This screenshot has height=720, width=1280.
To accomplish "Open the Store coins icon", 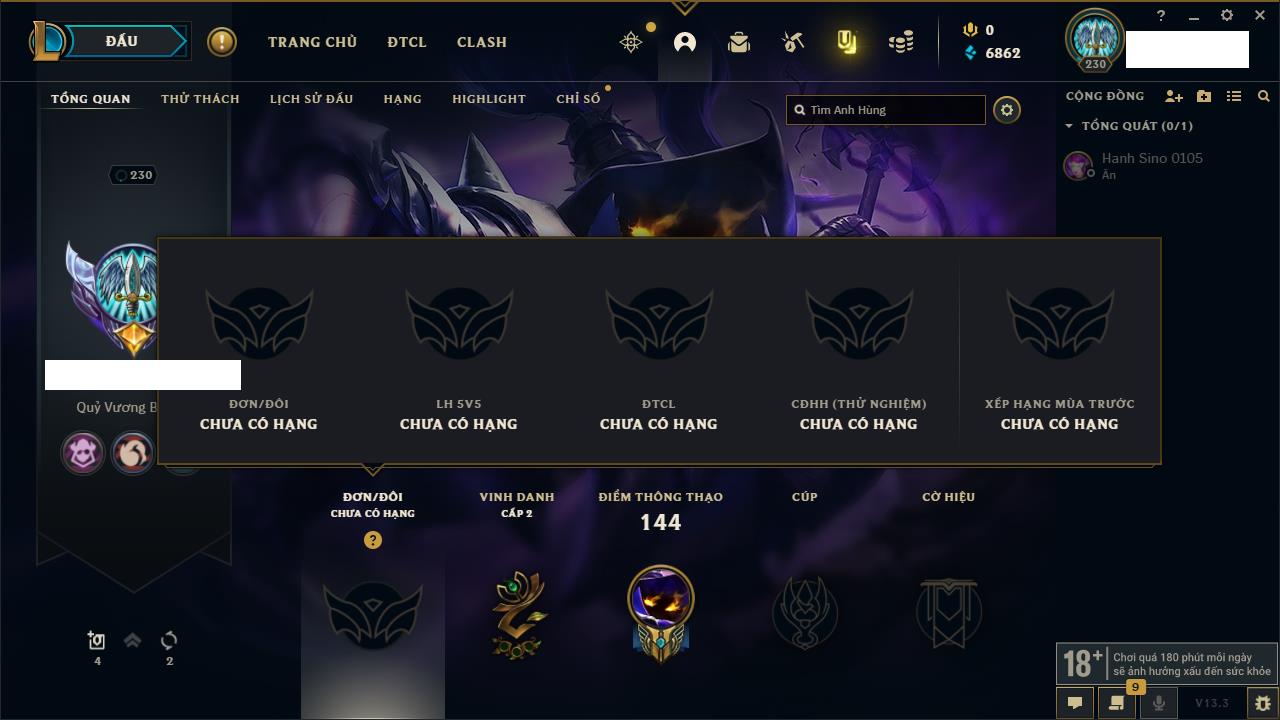I will pyautogui.click(x=901, y=42).
